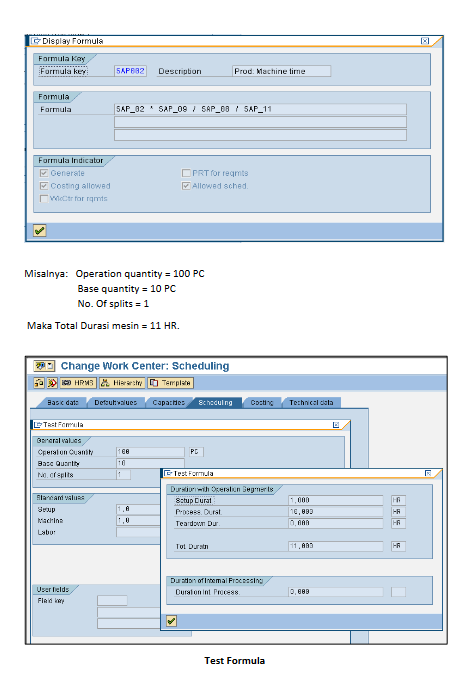
Task: Open the Hierarchy button
Action: pos(122,383)
